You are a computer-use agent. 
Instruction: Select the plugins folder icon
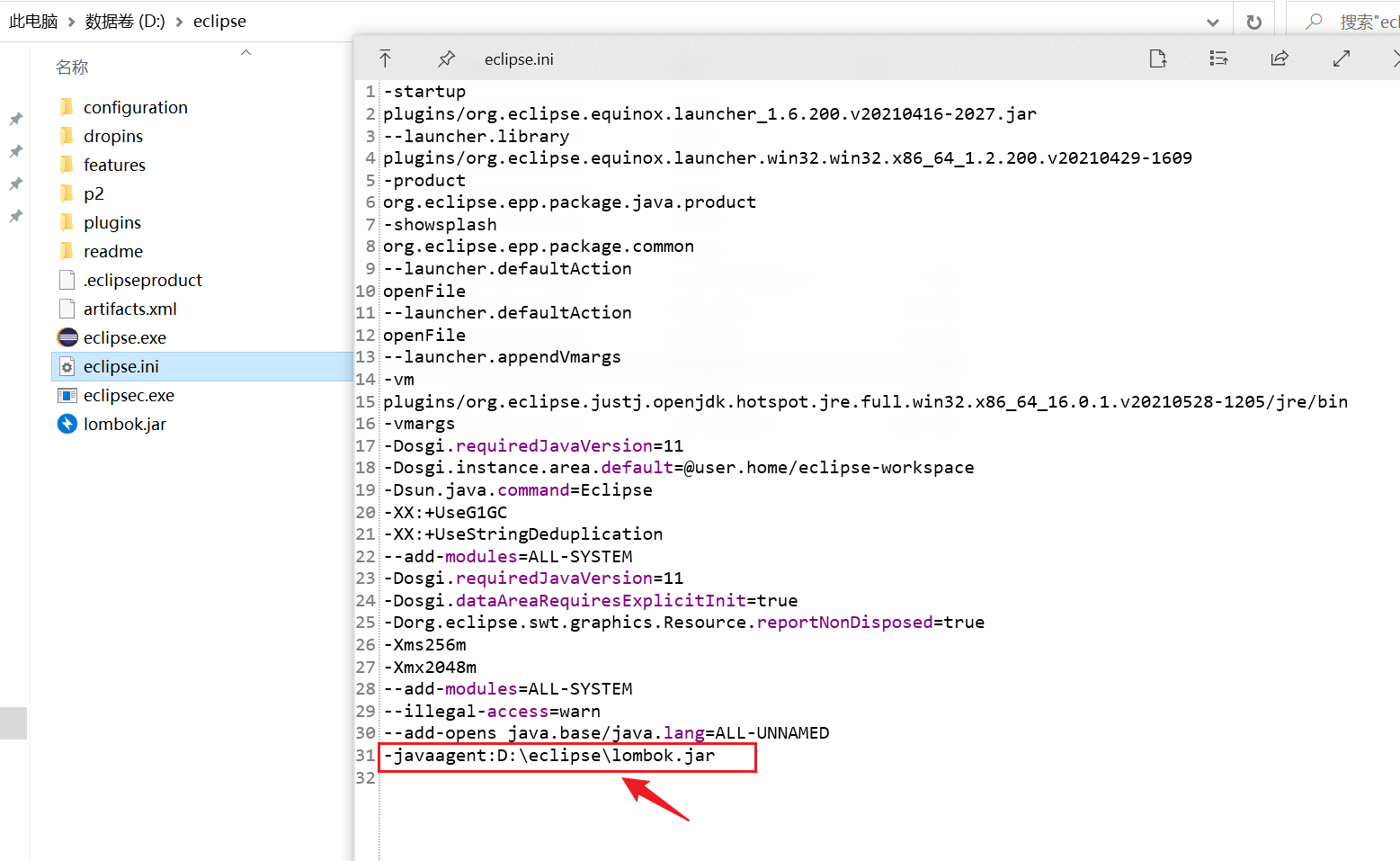click(67, 222)
